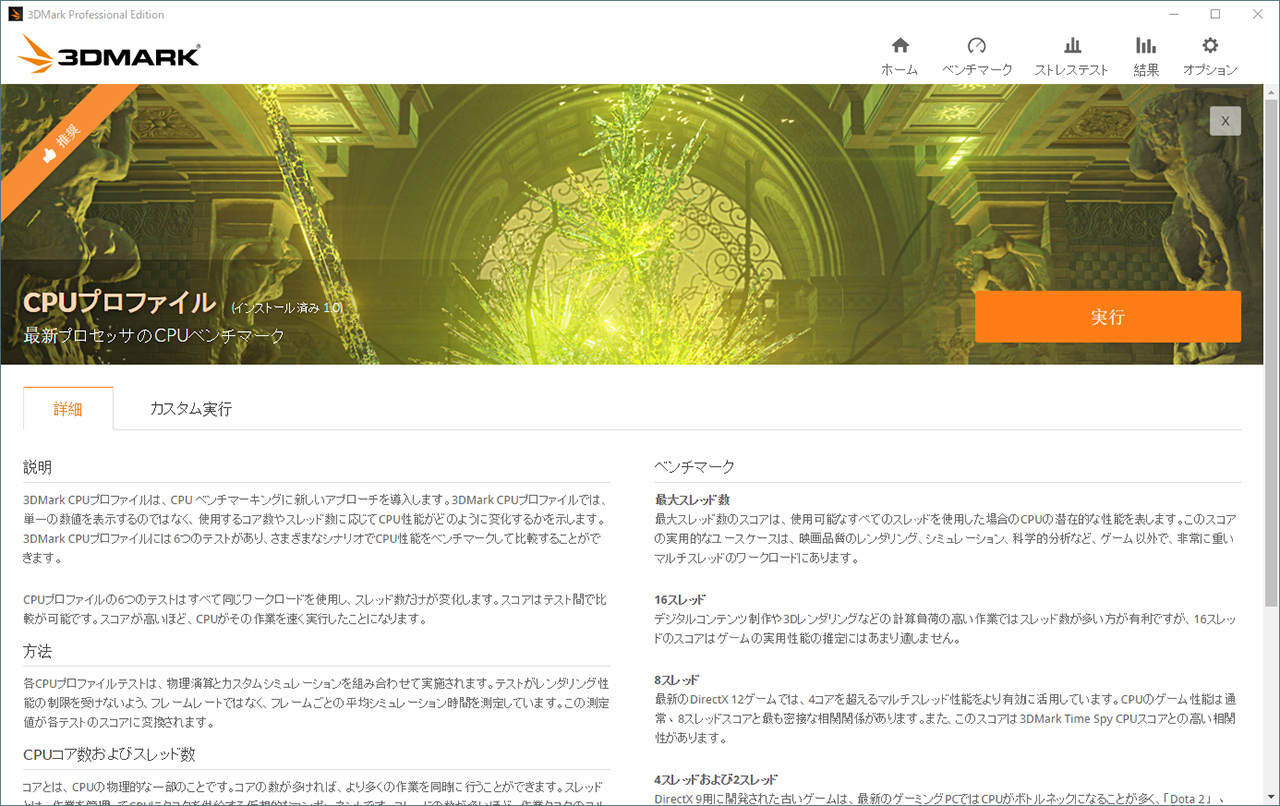Close the banner with X button
Screen dimensions: 1280x806
coord(1225,121)
